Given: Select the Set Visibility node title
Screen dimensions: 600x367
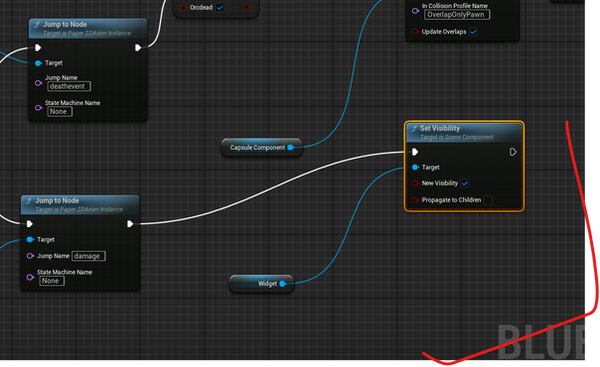Looking at the screenshot, I should point(440,129).
